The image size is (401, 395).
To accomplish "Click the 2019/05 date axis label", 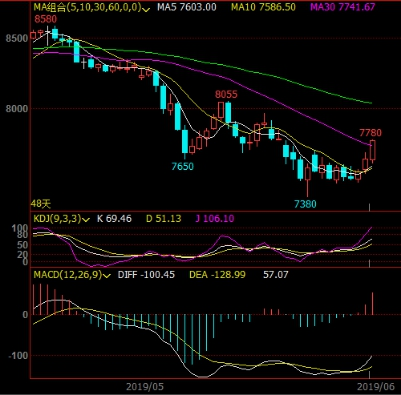I will click(145, 387).
